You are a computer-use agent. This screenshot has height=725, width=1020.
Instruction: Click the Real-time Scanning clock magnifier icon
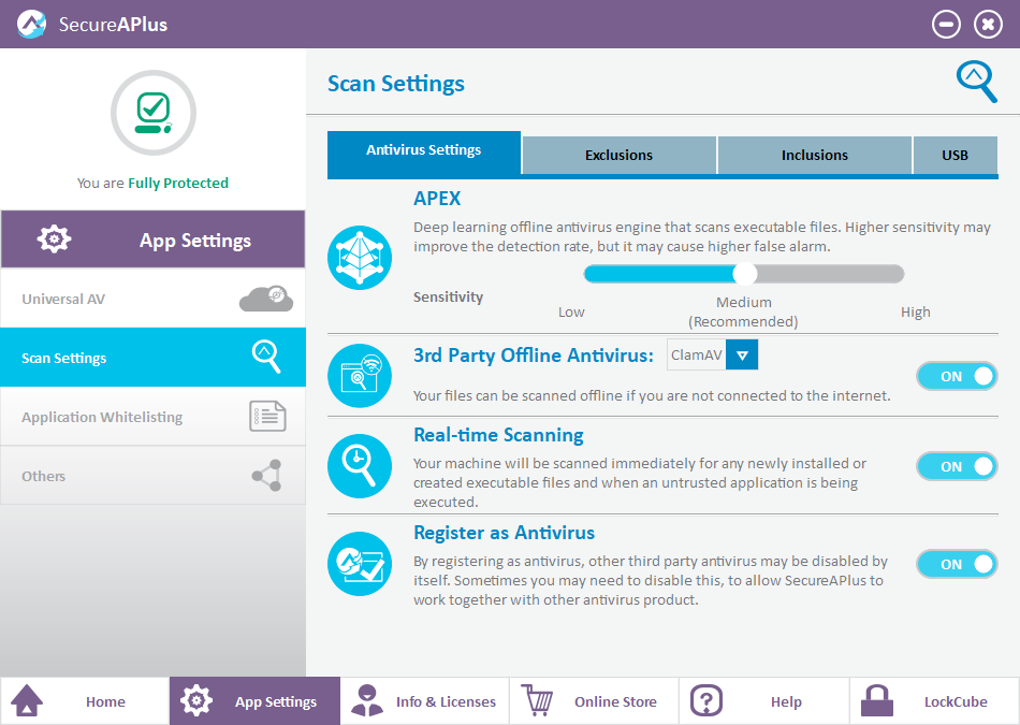pyautogui.click(x=360, y=466)
